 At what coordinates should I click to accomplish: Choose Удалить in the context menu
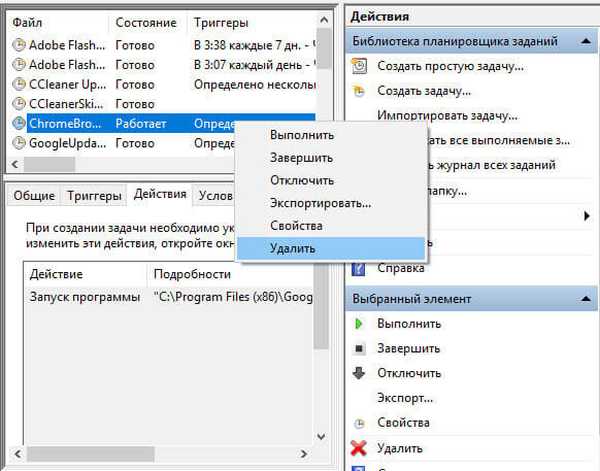click(x=292, y=248)
